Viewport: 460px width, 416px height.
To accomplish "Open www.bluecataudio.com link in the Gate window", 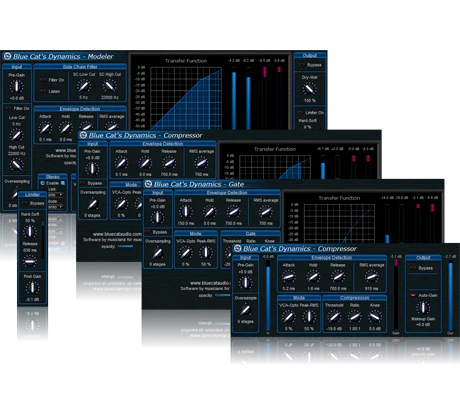I will coord(210,283).
